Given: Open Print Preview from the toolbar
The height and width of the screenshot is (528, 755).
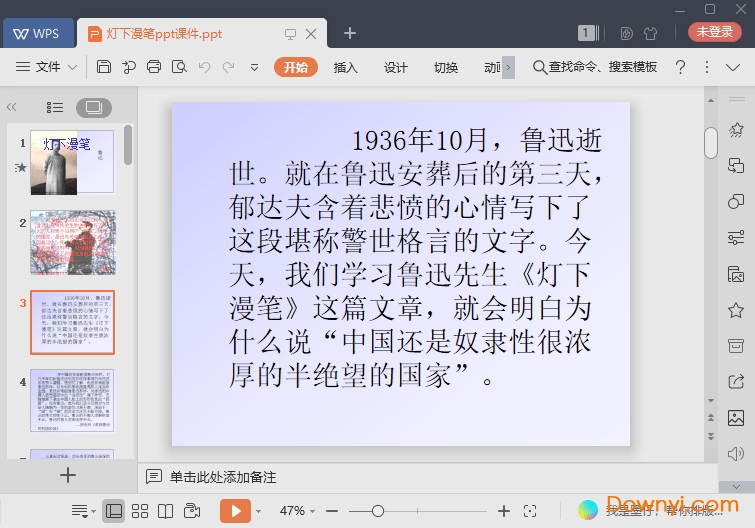Looking at the screenshot, I should (179, 67).
